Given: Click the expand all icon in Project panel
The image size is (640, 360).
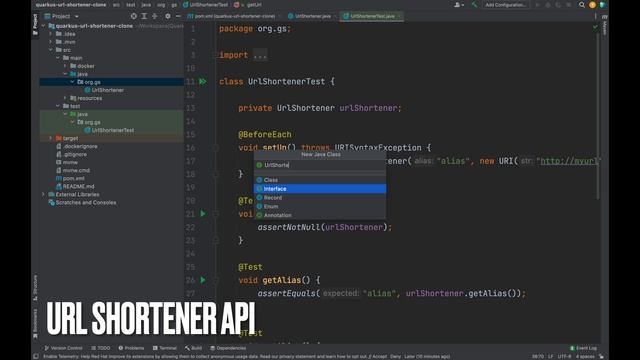Looking at the screenshot, I should 144,16.
